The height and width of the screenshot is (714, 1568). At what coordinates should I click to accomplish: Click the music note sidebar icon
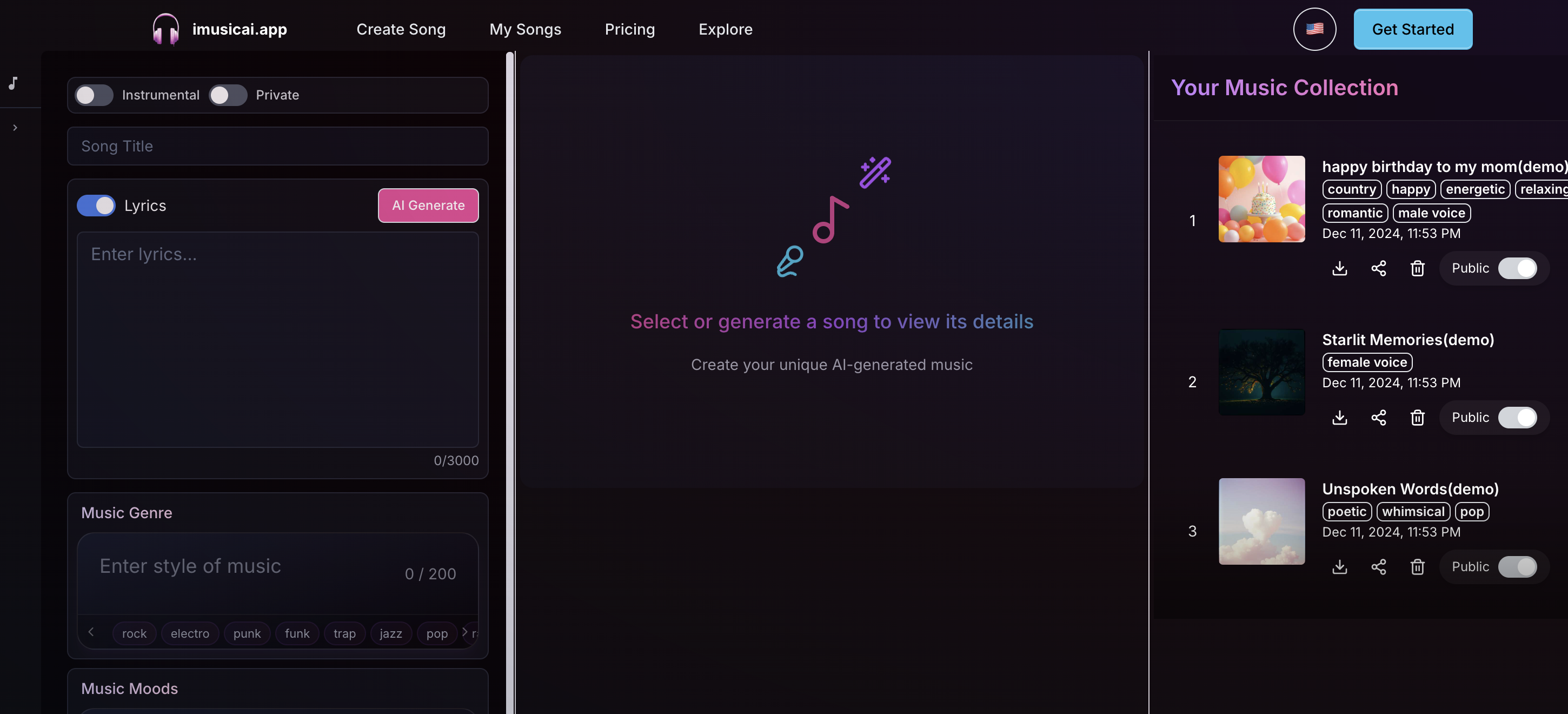14,83
